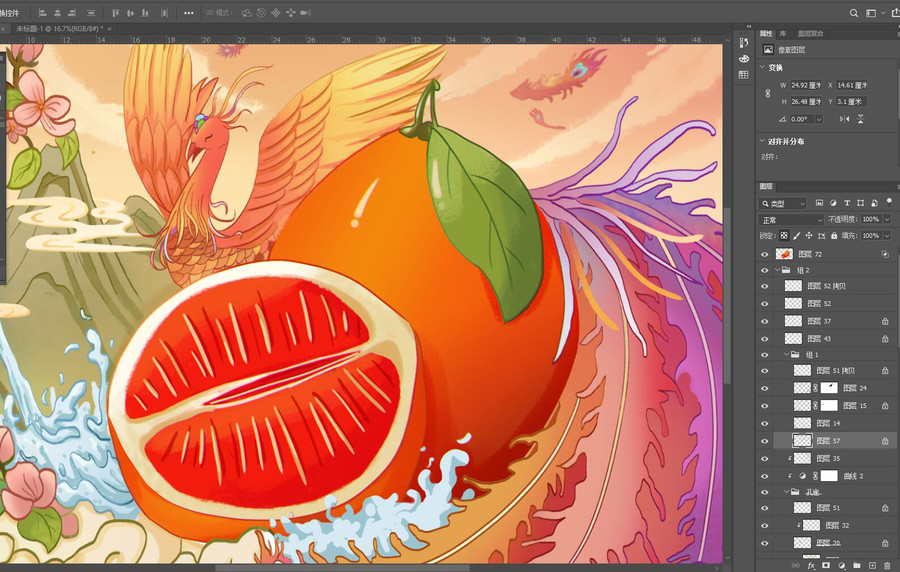Toggle lock image pixels brush icon
This screenshot has width=900, height=572.
(x=797, y=236)
